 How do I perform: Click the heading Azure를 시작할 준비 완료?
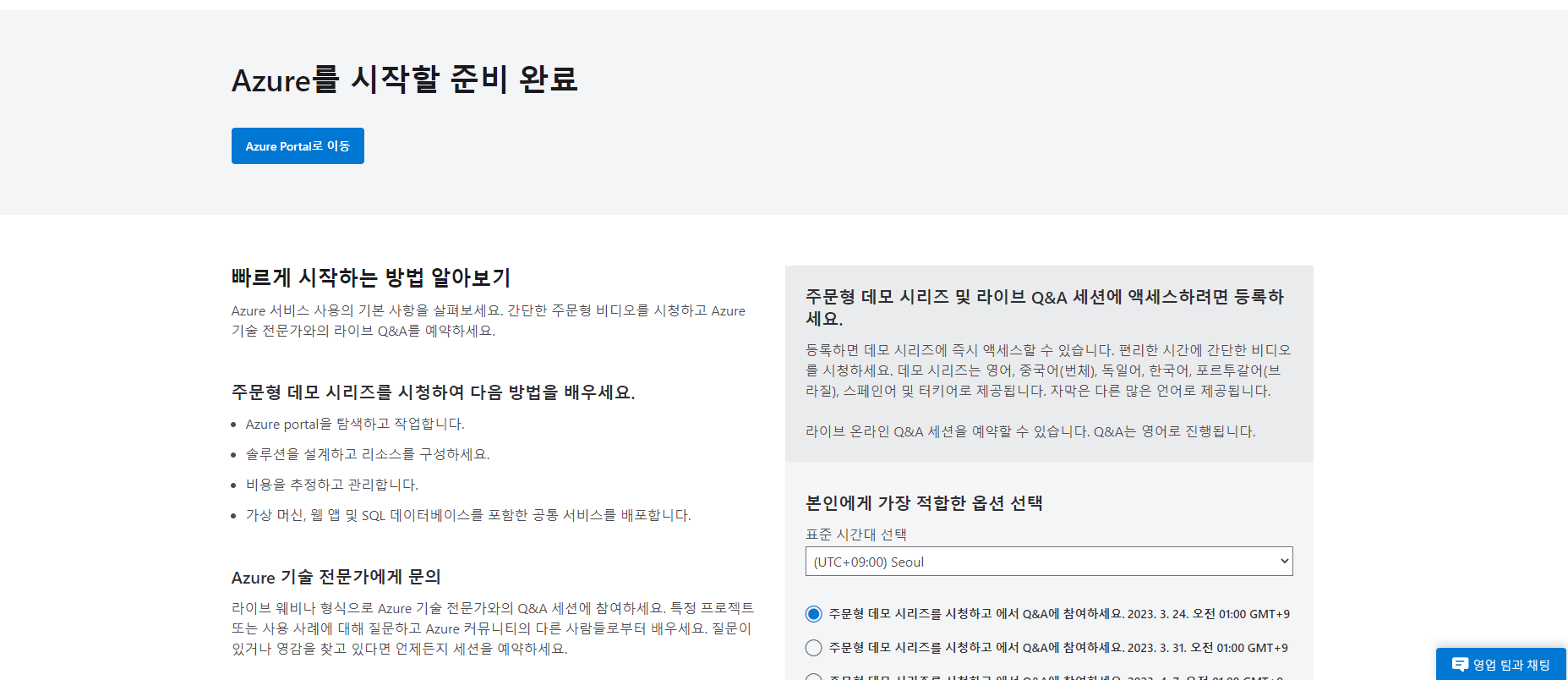(405, 80)
